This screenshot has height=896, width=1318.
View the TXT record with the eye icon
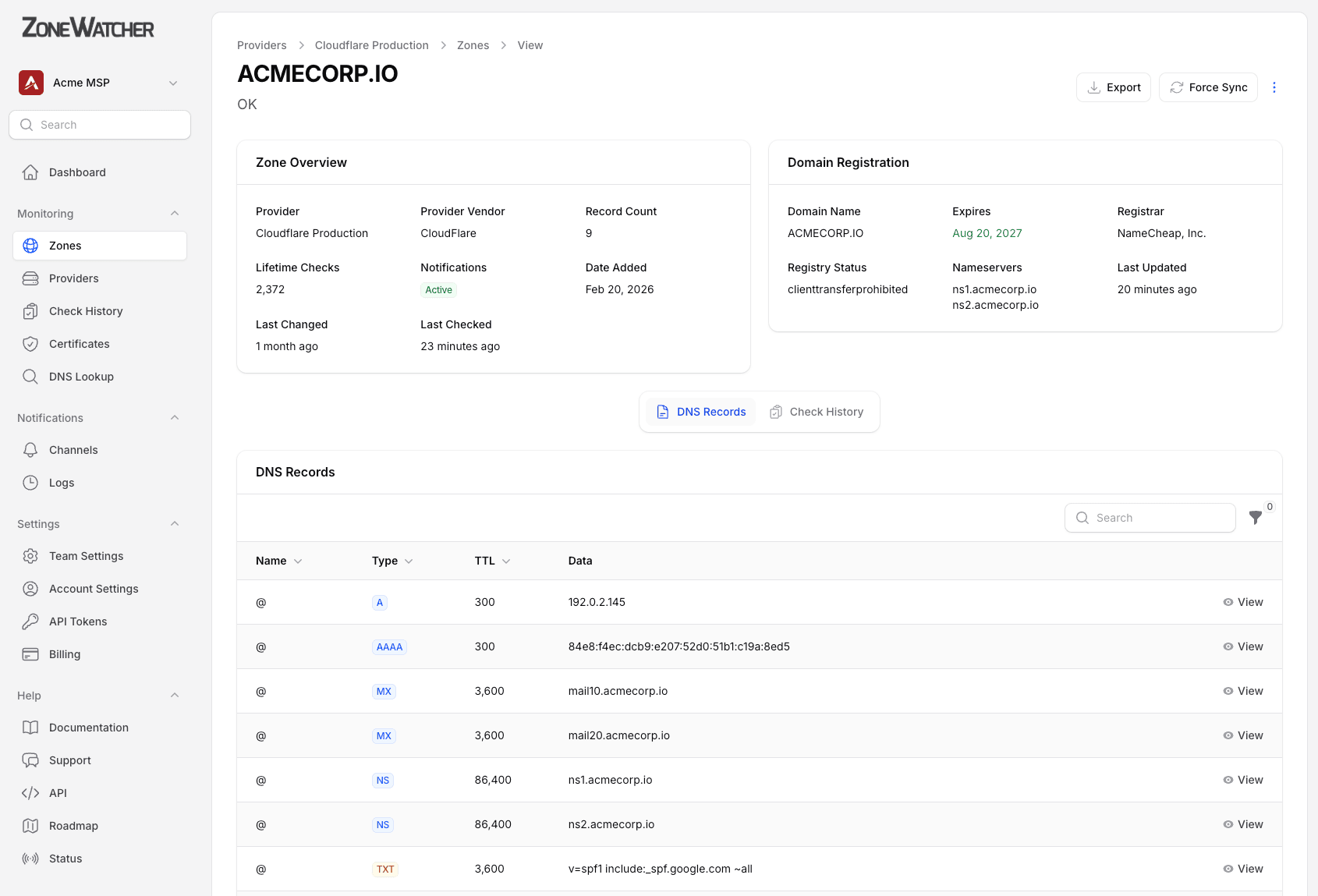1242,868
